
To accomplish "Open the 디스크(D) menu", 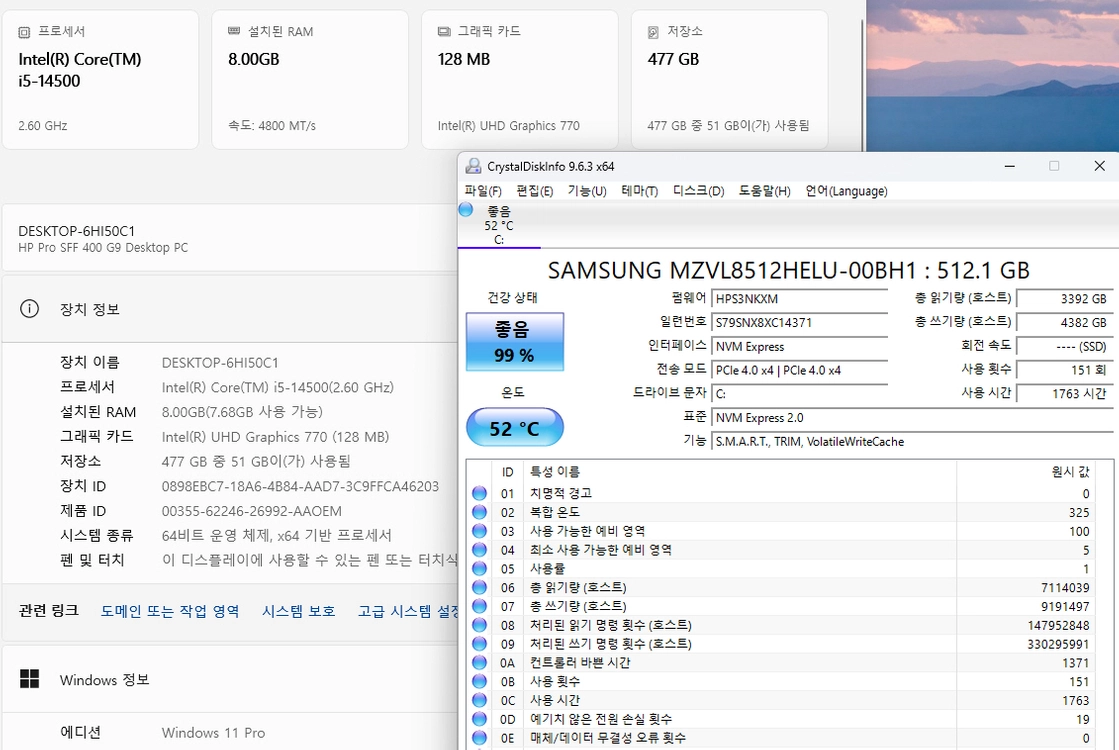I will tap(698, 191).
